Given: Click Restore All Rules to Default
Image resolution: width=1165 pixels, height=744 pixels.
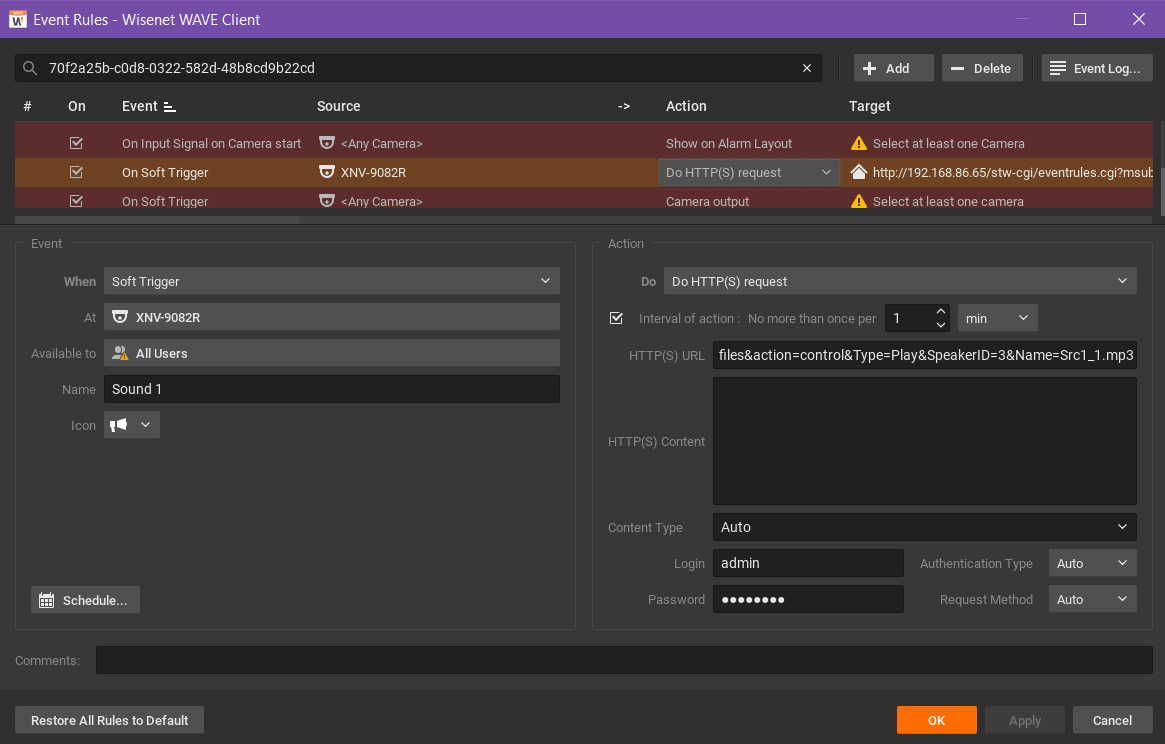Looking at the screenshot, I should coord(109,720).
